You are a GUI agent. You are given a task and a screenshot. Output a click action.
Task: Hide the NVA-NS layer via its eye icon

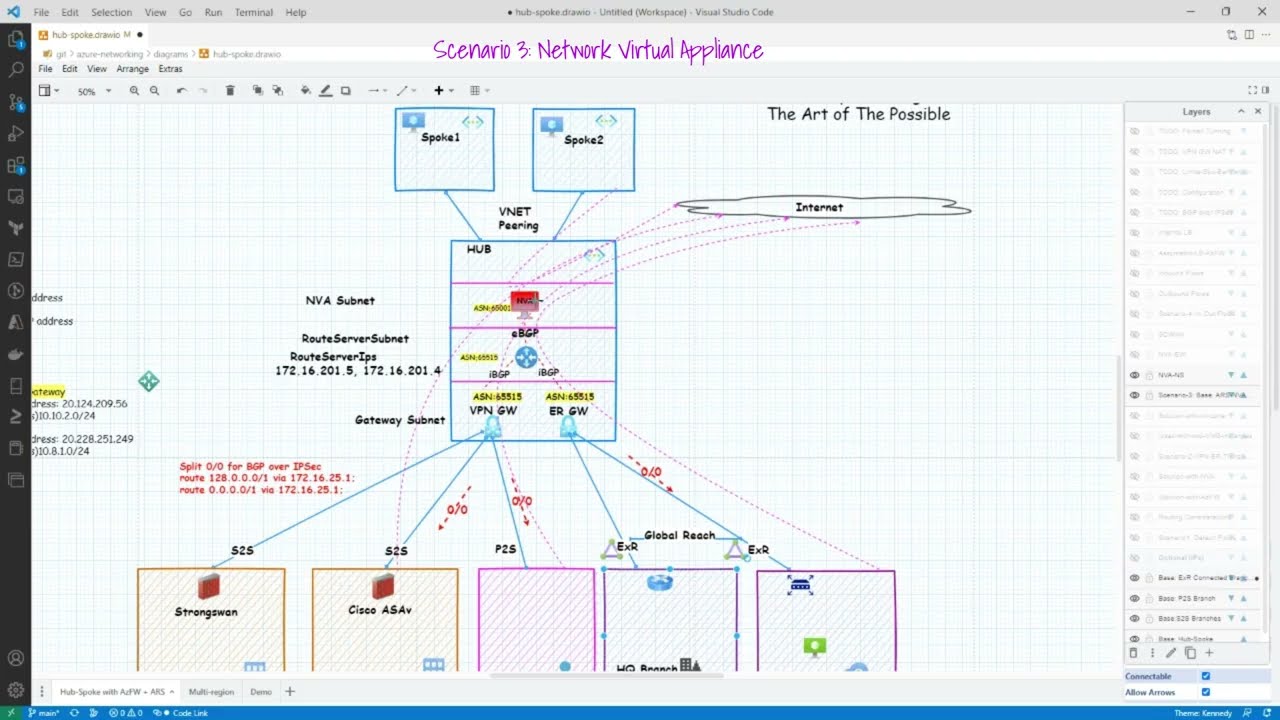coord(1135,375)
